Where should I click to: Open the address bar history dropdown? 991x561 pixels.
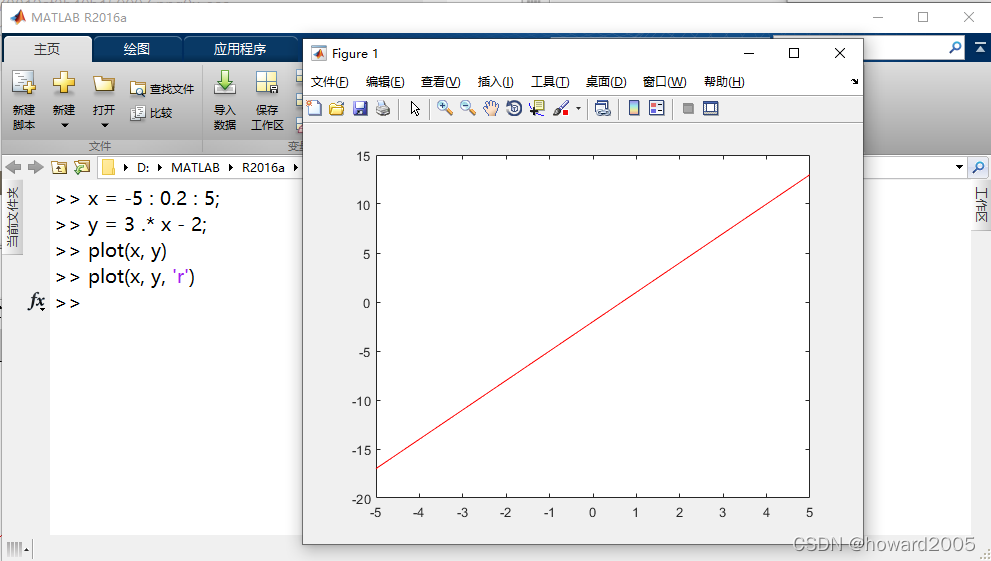point(959,167)
